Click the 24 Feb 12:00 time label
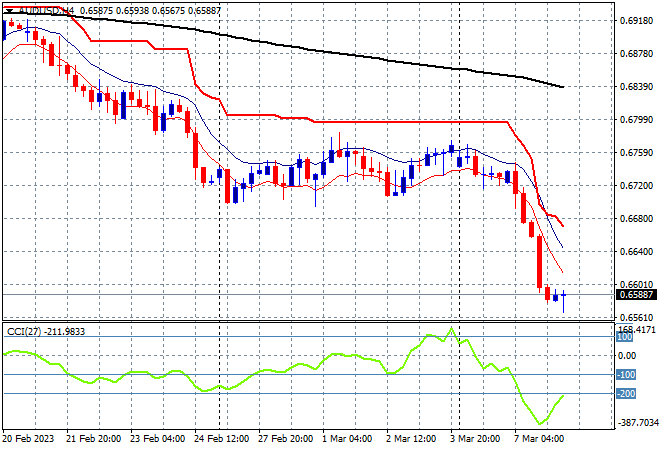Viewport: 660px width, 450px height. pyautogui.click(x=221, y=439)
